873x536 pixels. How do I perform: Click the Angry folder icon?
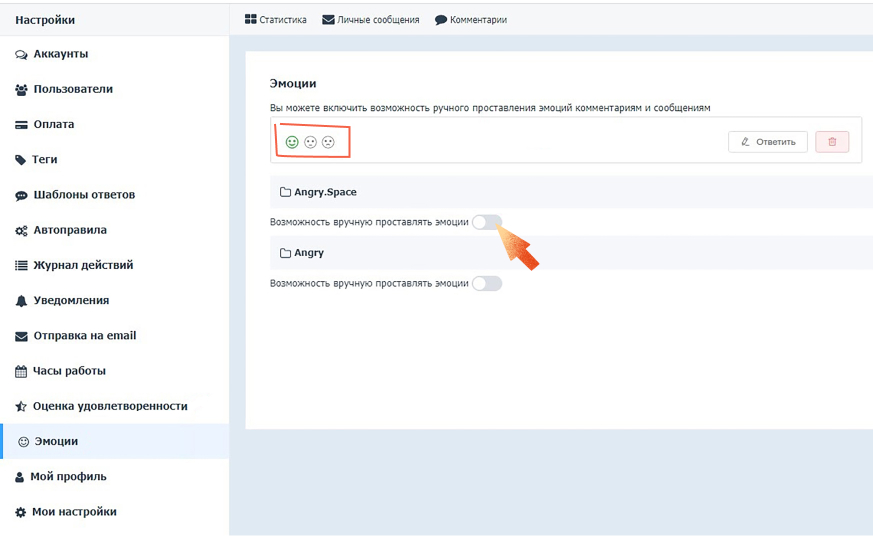(285, 253)
